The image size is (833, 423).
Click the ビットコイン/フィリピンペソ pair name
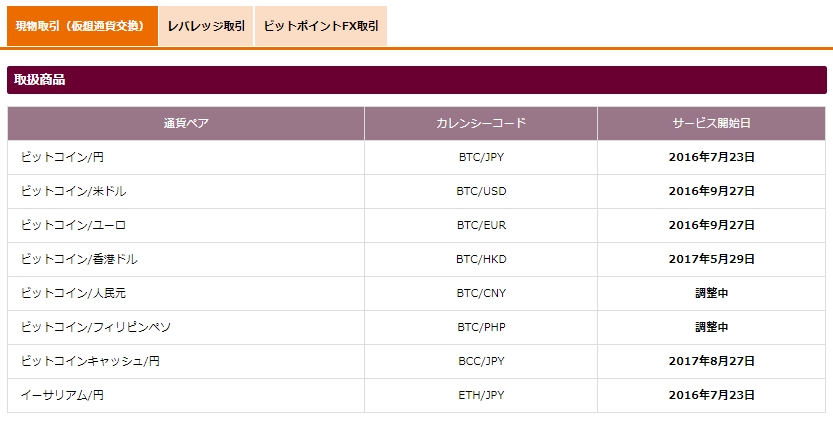click(89, 327)
